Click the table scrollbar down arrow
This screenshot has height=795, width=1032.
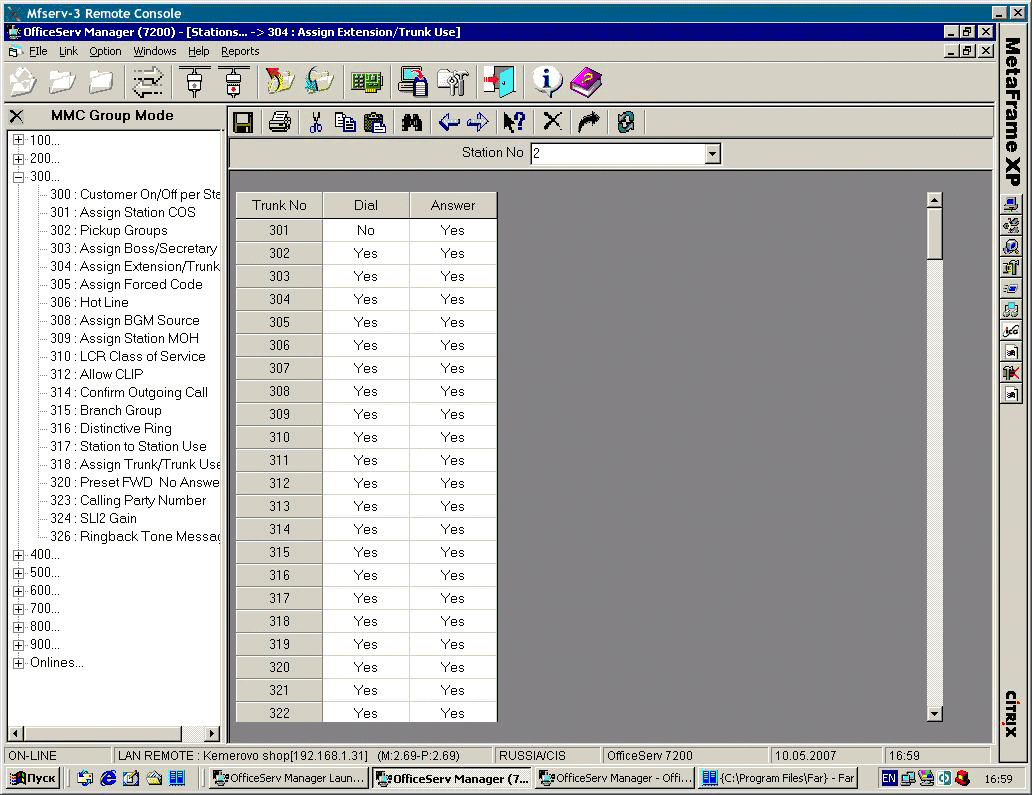click(934, 713)
